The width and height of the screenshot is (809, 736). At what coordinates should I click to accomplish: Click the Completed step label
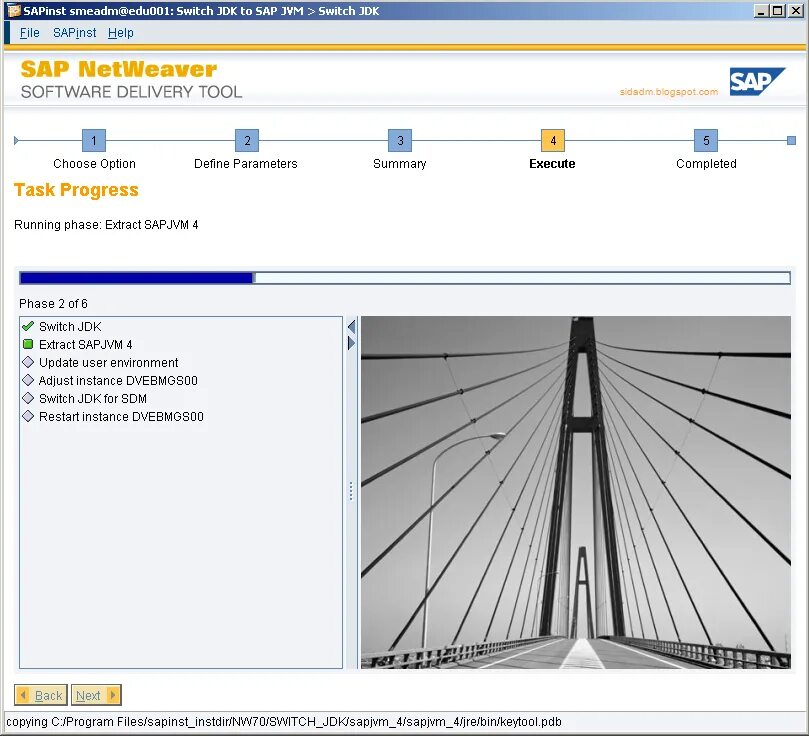click(x=706, y=163)
